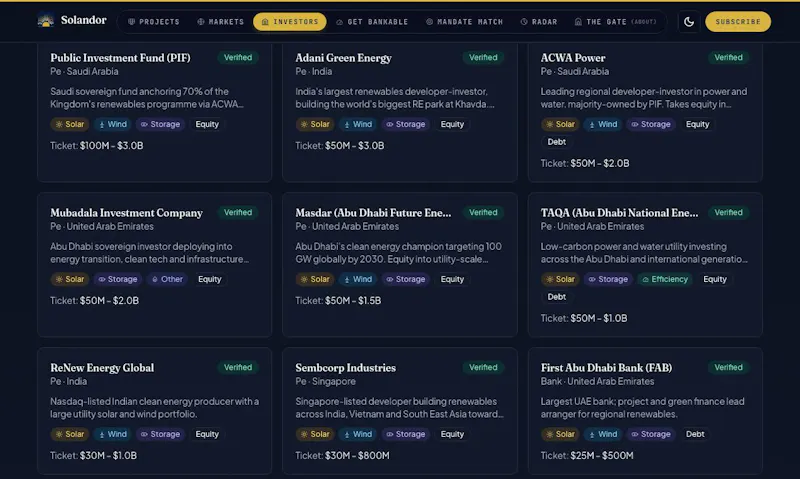Click Storage tag icon on Sembcorp card
Viewport: 800px width, 479px height.
click(x=390, y=435)
